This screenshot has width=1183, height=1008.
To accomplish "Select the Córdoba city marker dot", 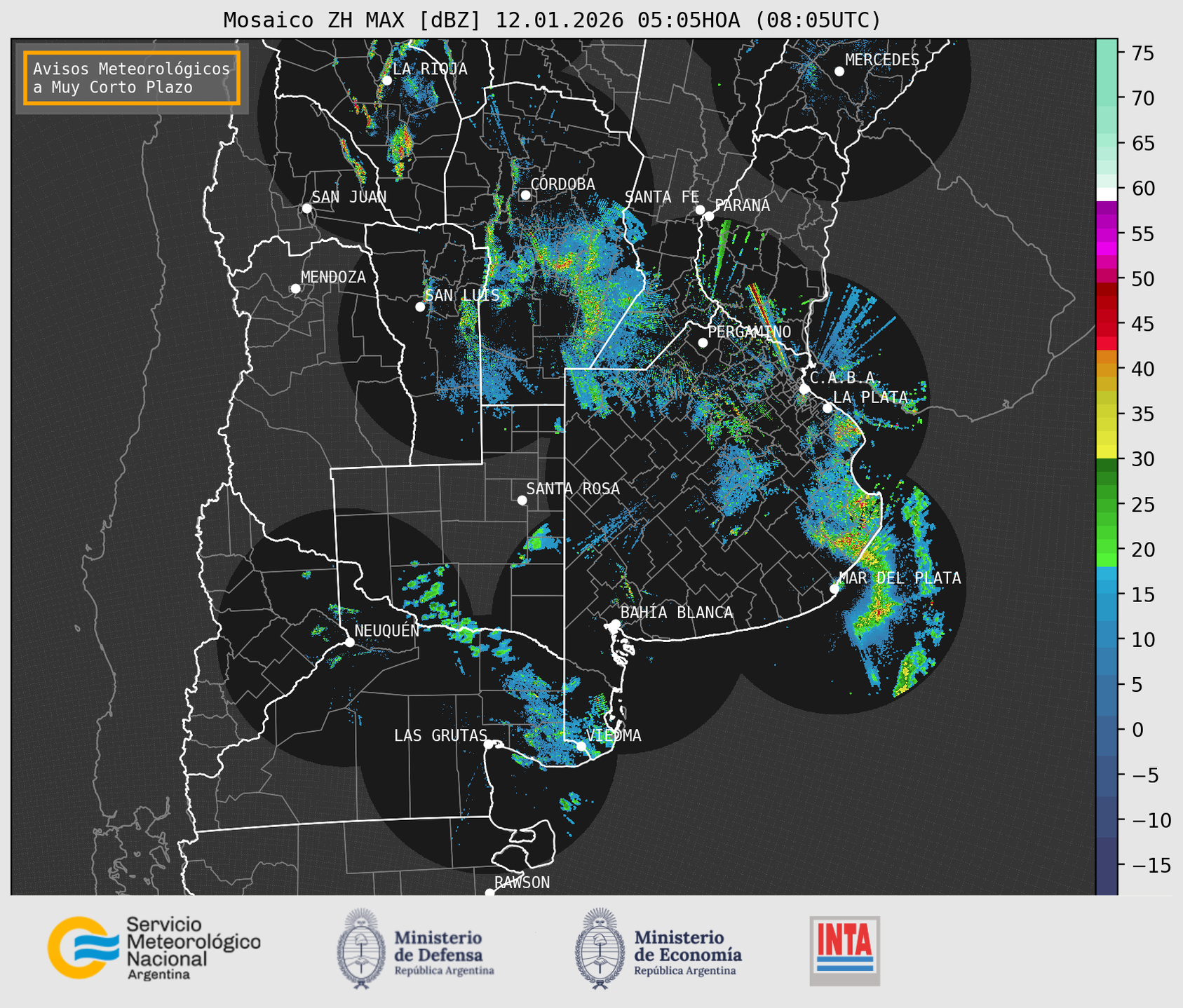I will [525, 195].
